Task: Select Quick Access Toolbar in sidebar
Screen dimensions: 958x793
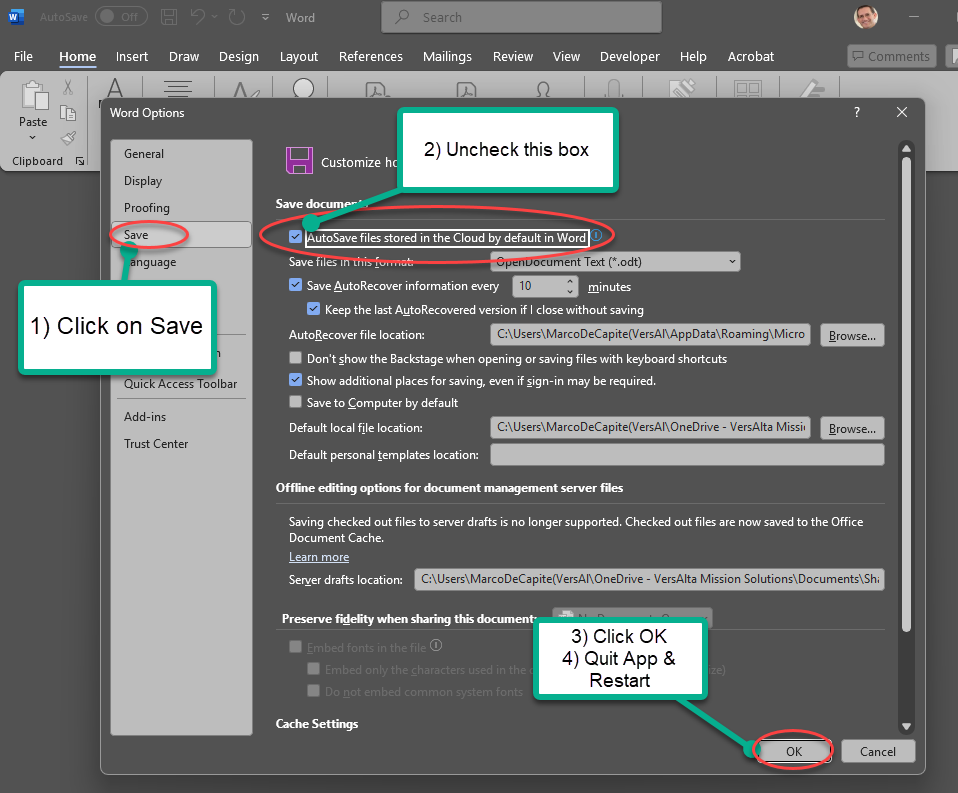Action: tap(181, 384)
